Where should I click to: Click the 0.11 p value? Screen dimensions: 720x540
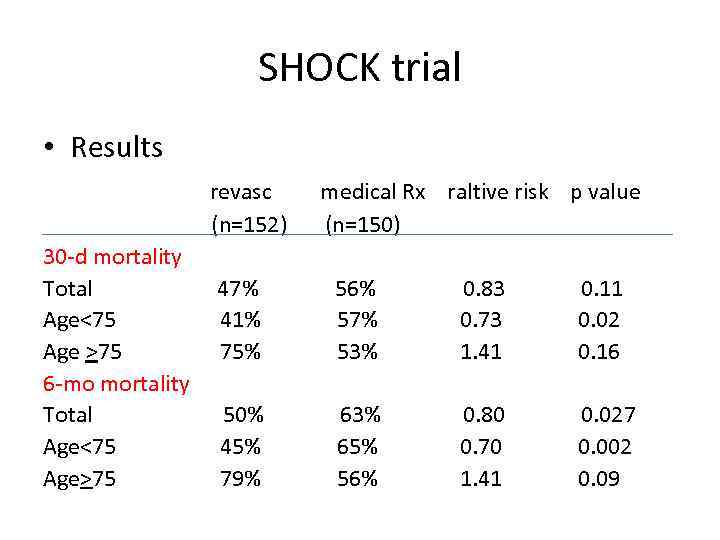[x=602, y=289]
